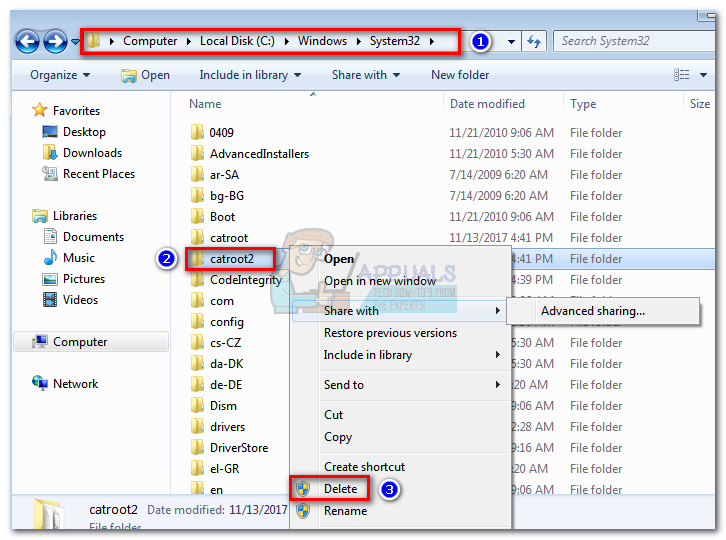
Task: Select Local Disk (C:) in breadcrumb
Action: (237, 41)
